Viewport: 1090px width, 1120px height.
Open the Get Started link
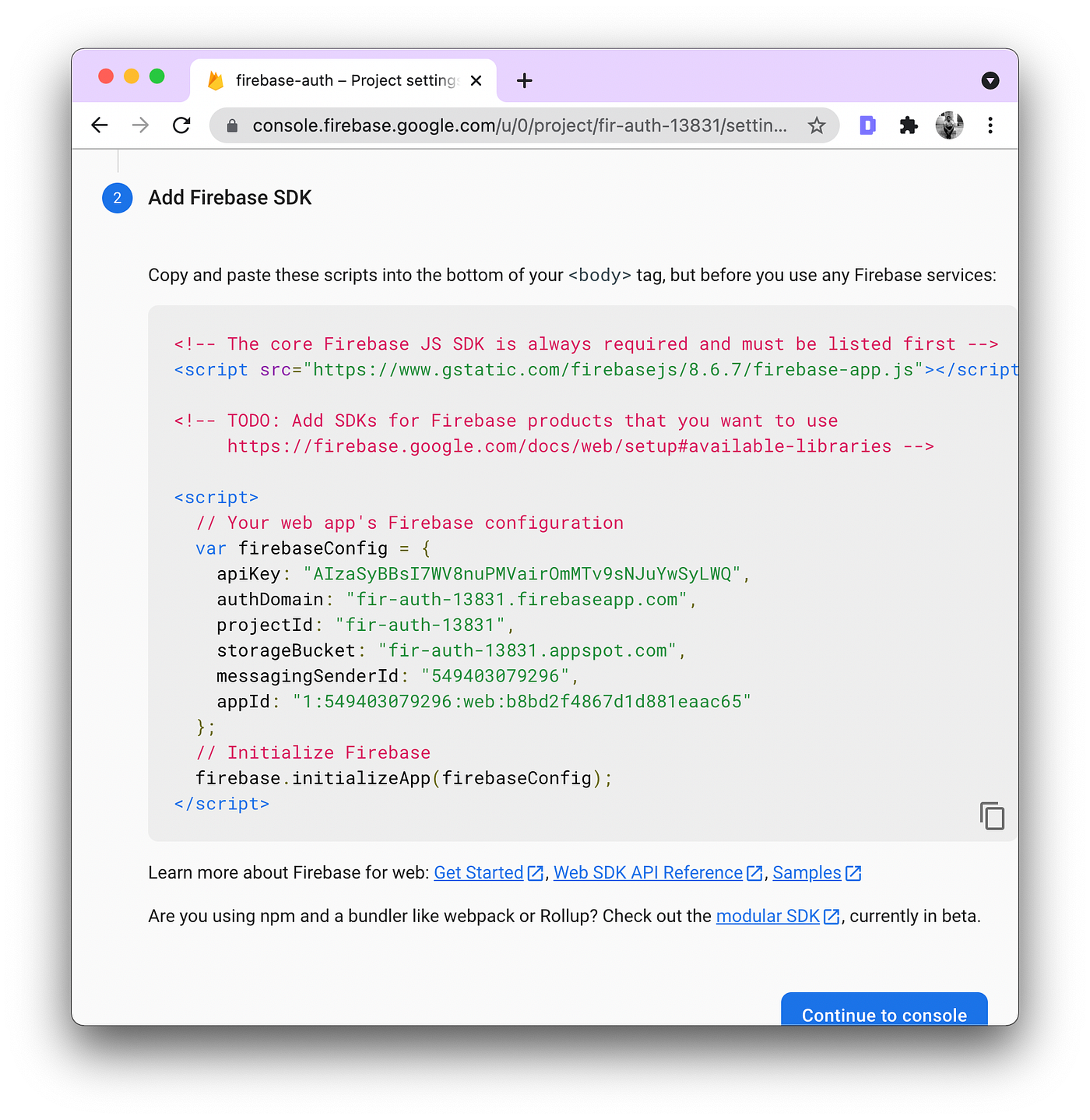(x=478, y=872)
